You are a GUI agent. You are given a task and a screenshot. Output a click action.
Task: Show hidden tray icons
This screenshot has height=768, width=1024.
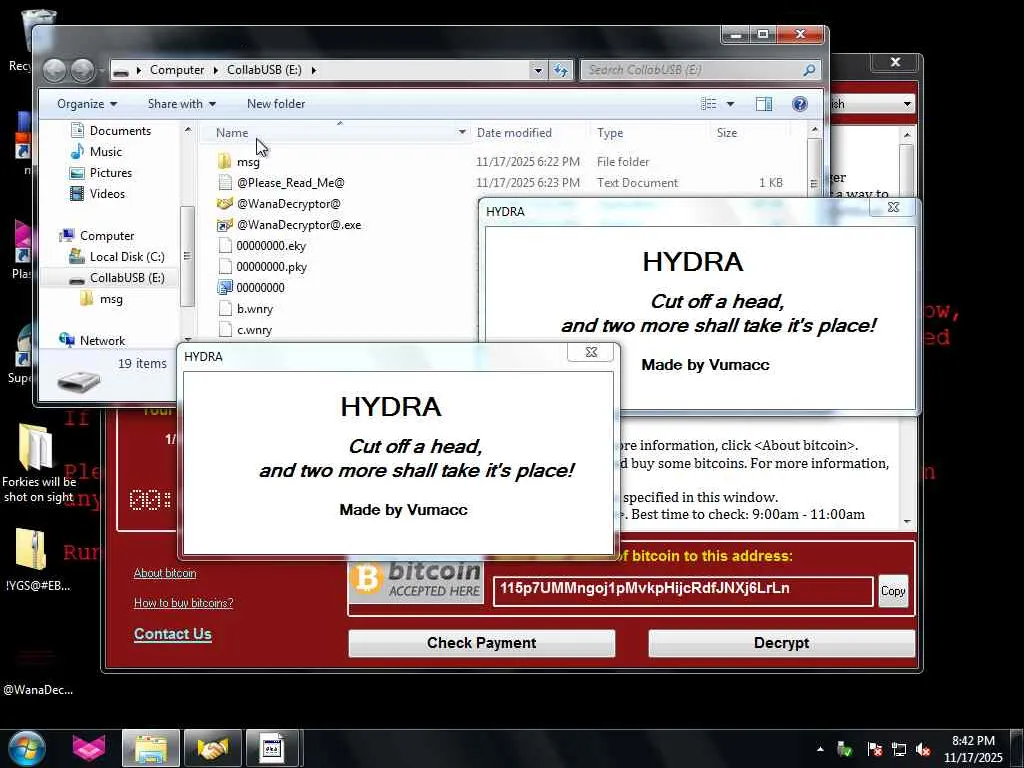[x=820, y=749]
